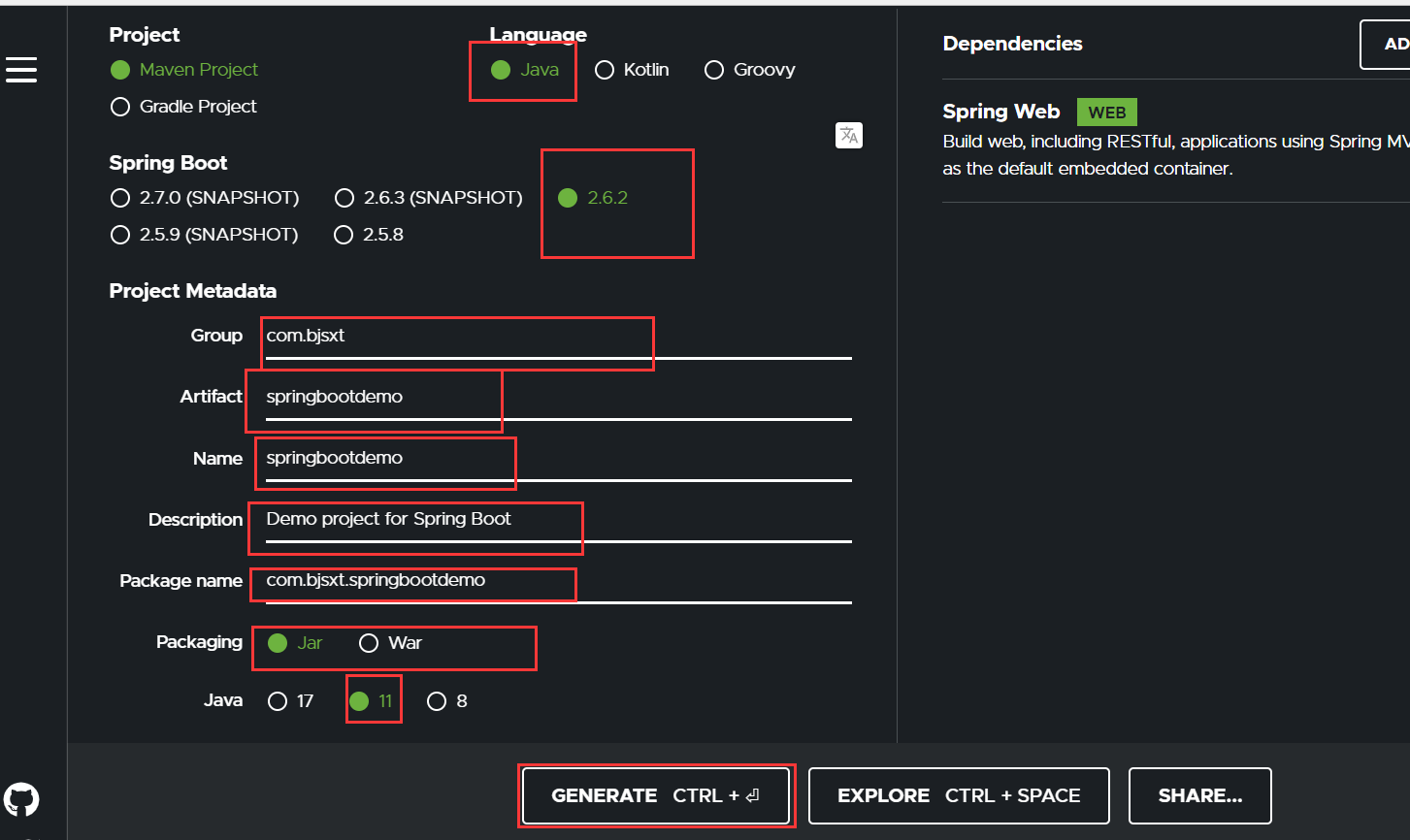Image resolution: width=1410 pixels, height=840 pixels.
Task: Select Java version 8
Action: tap(447, 701)
